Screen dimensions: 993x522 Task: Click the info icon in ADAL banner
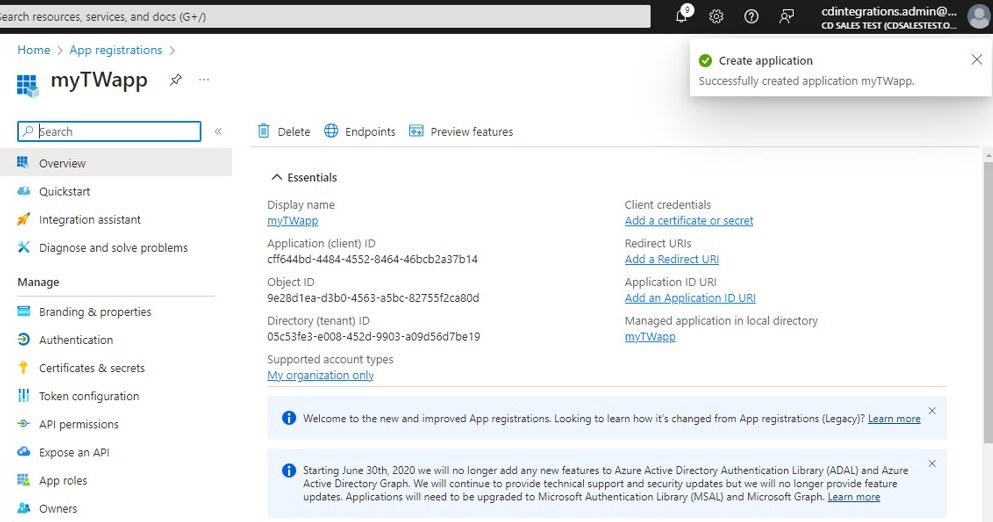coord(289,471)
